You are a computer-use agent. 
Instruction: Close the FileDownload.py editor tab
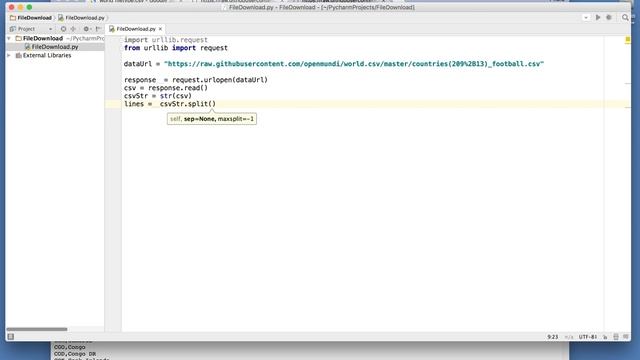pyautogui.click(x=160, y=29)
